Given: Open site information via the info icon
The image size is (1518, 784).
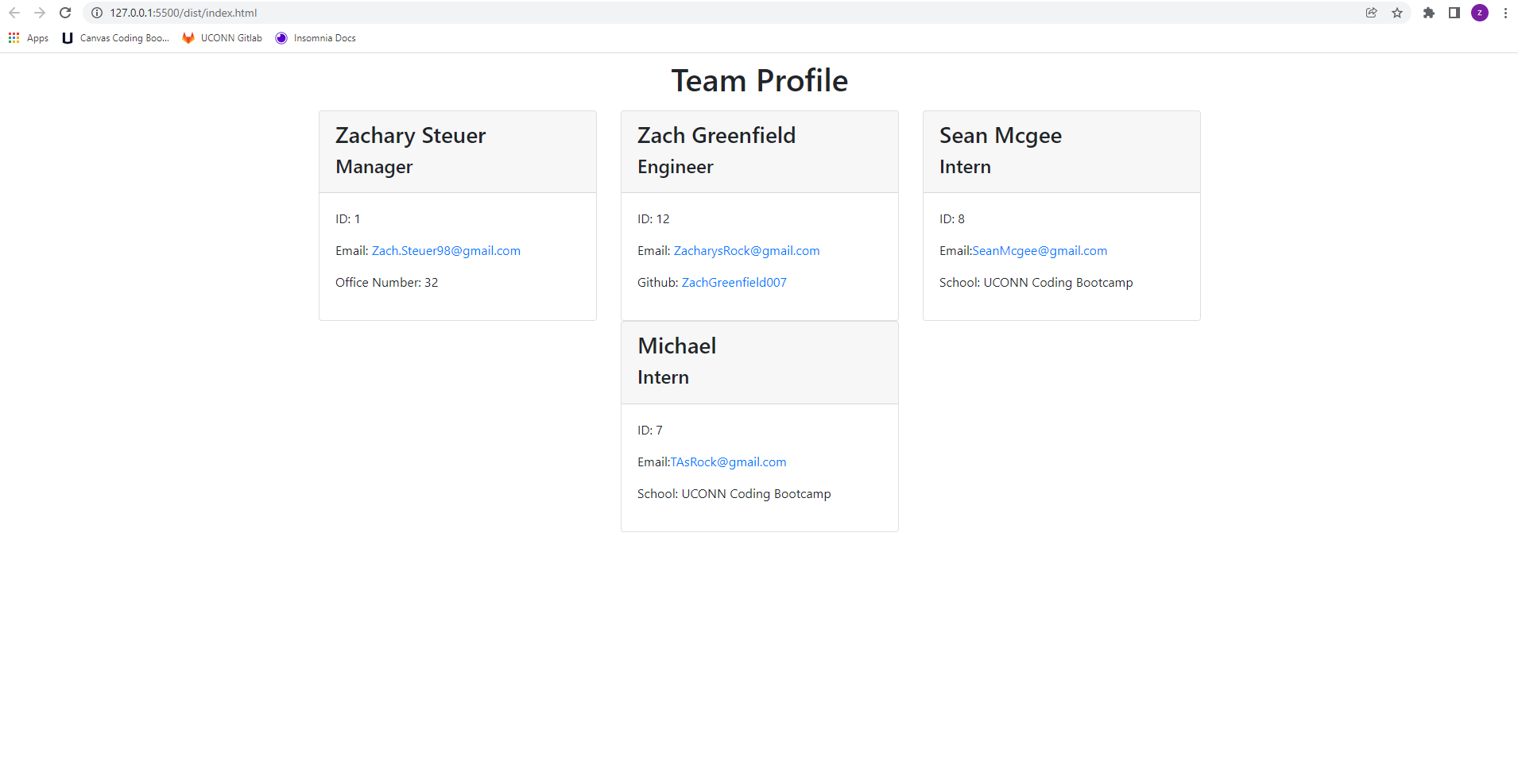Looking at the screenshot, I should 96,13.
